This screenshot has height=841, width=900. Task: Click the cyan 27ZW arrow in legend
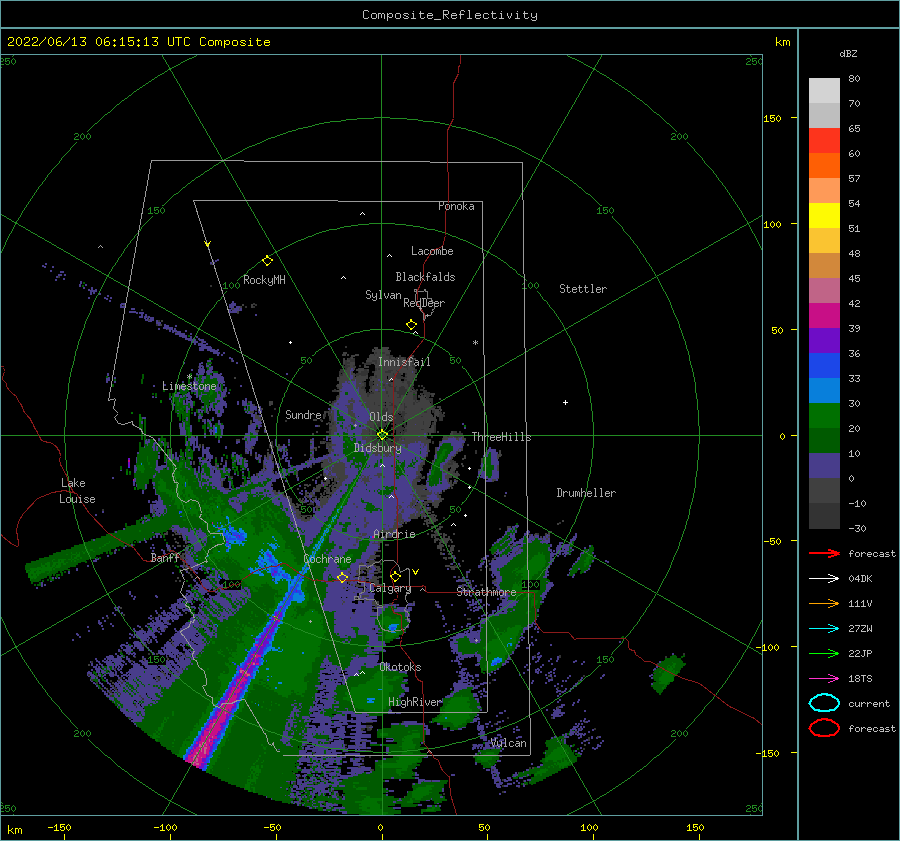tap(824, 628)
